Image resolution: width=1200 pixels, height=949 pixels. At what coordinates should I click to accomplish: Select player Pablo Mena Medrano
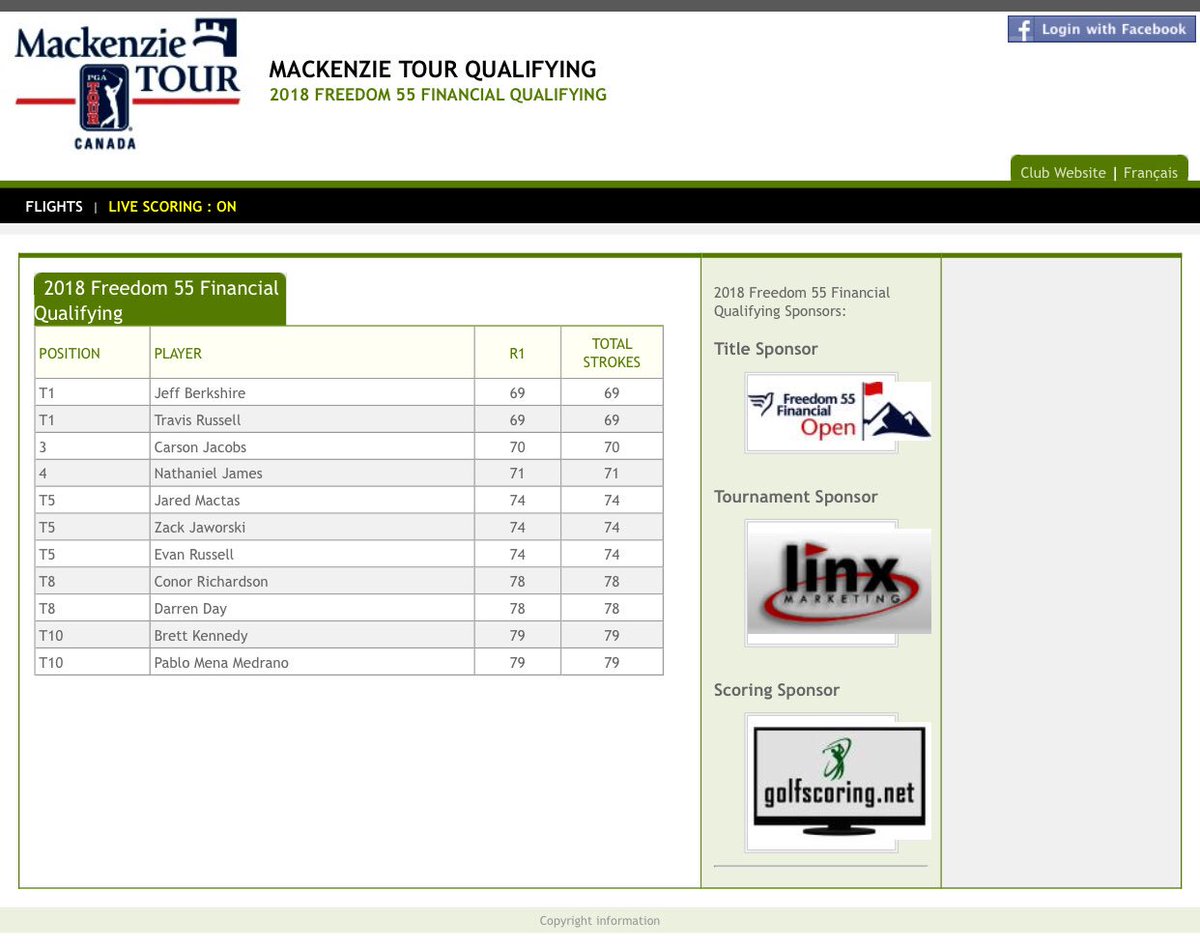(221, 662)
